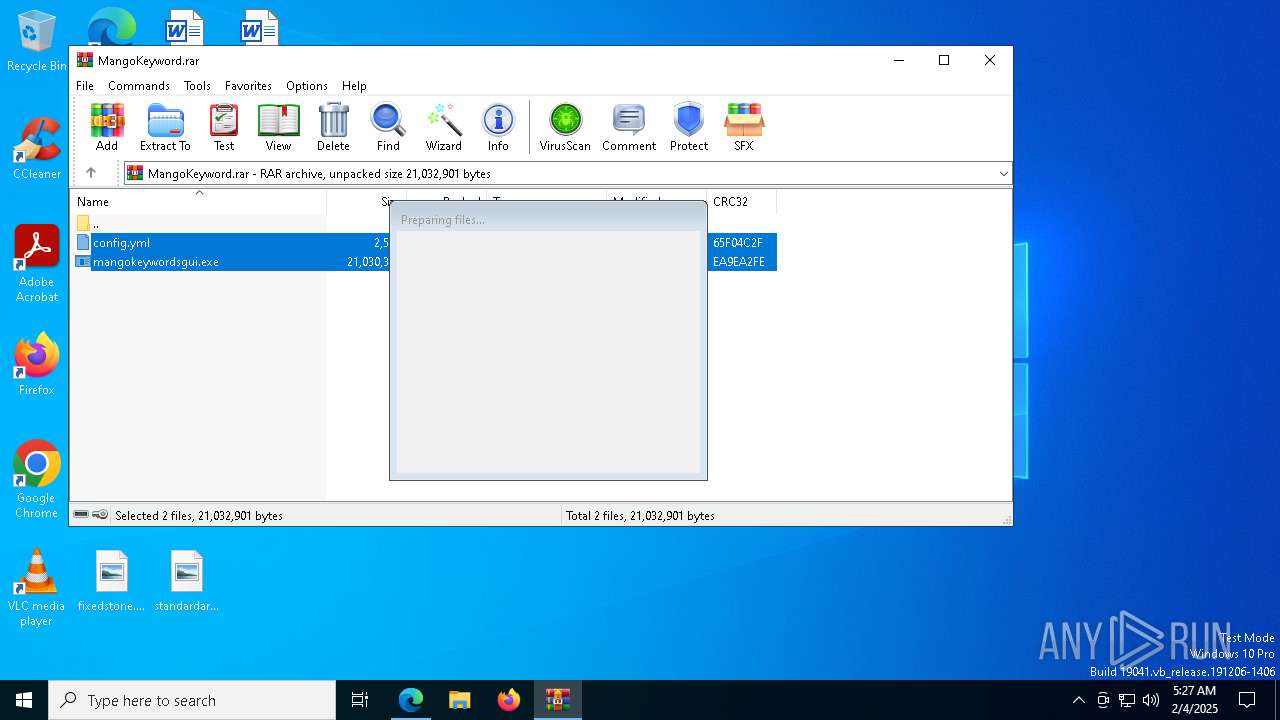This screenshot has height=720, width=1280.
Task: Launch the Wizard tool
Action: click(444, 127)
